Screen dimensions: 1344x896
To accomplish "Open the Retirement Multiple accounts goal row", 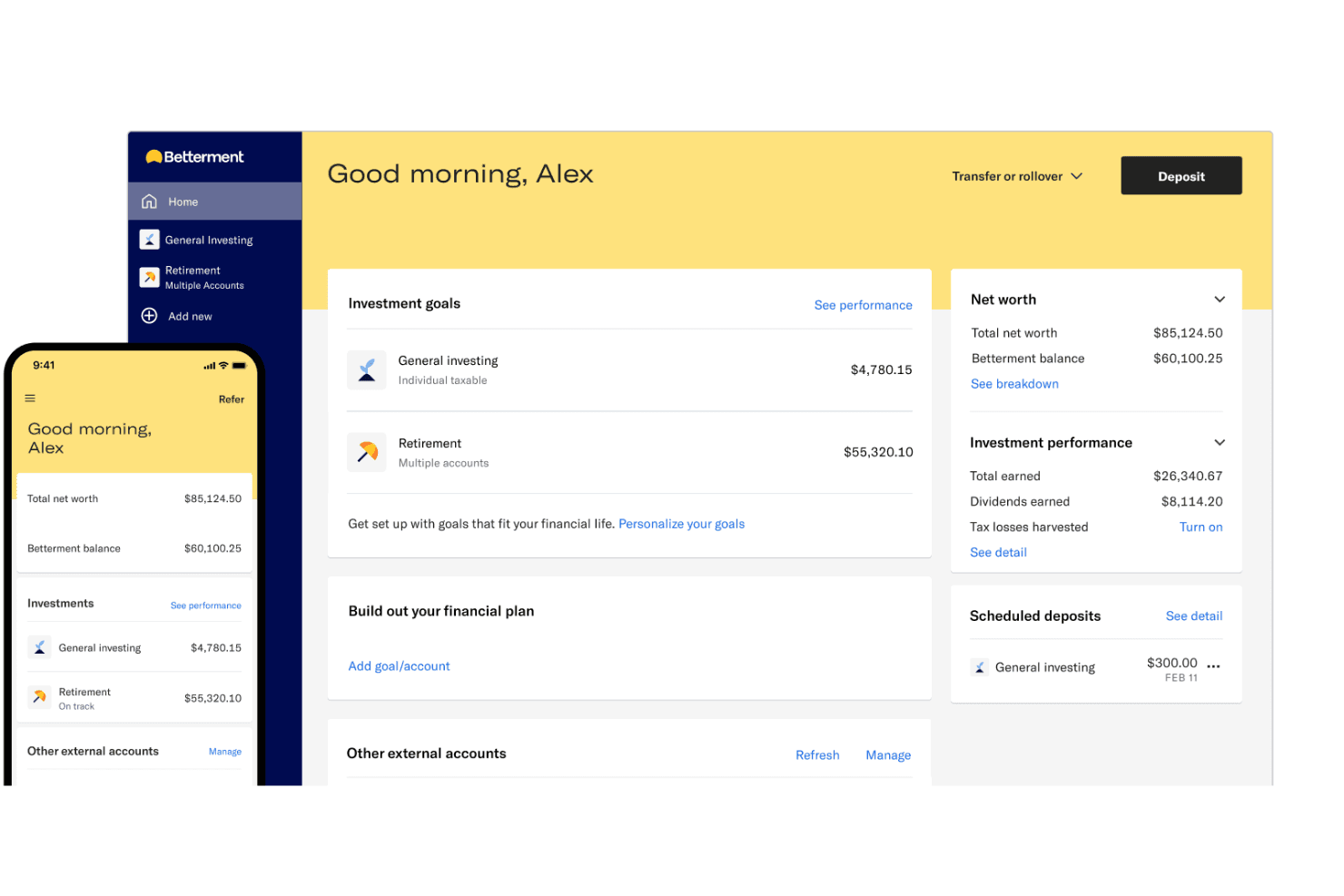I will 629,452.
